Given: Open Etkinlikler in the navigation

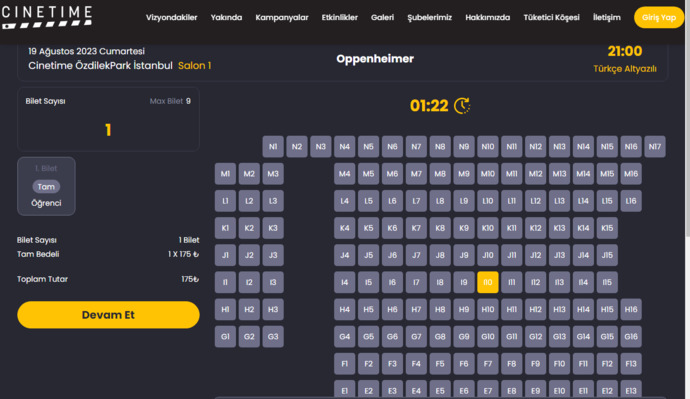Looking at the screenshot, I should tap(339, 18).
